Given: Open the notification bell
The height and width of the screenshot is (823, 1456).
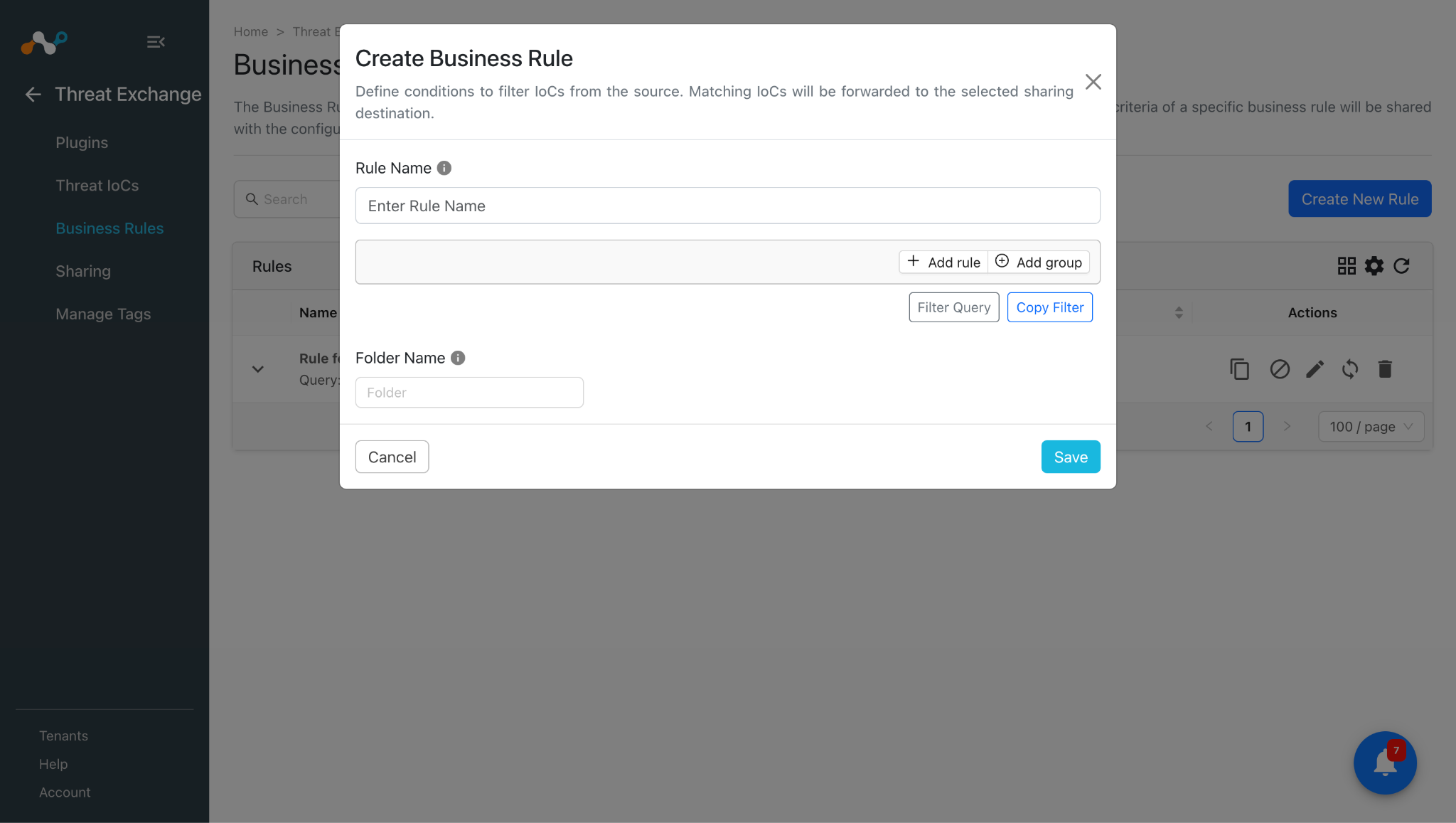Looking at the screenshot, I should click(1385, 763).
